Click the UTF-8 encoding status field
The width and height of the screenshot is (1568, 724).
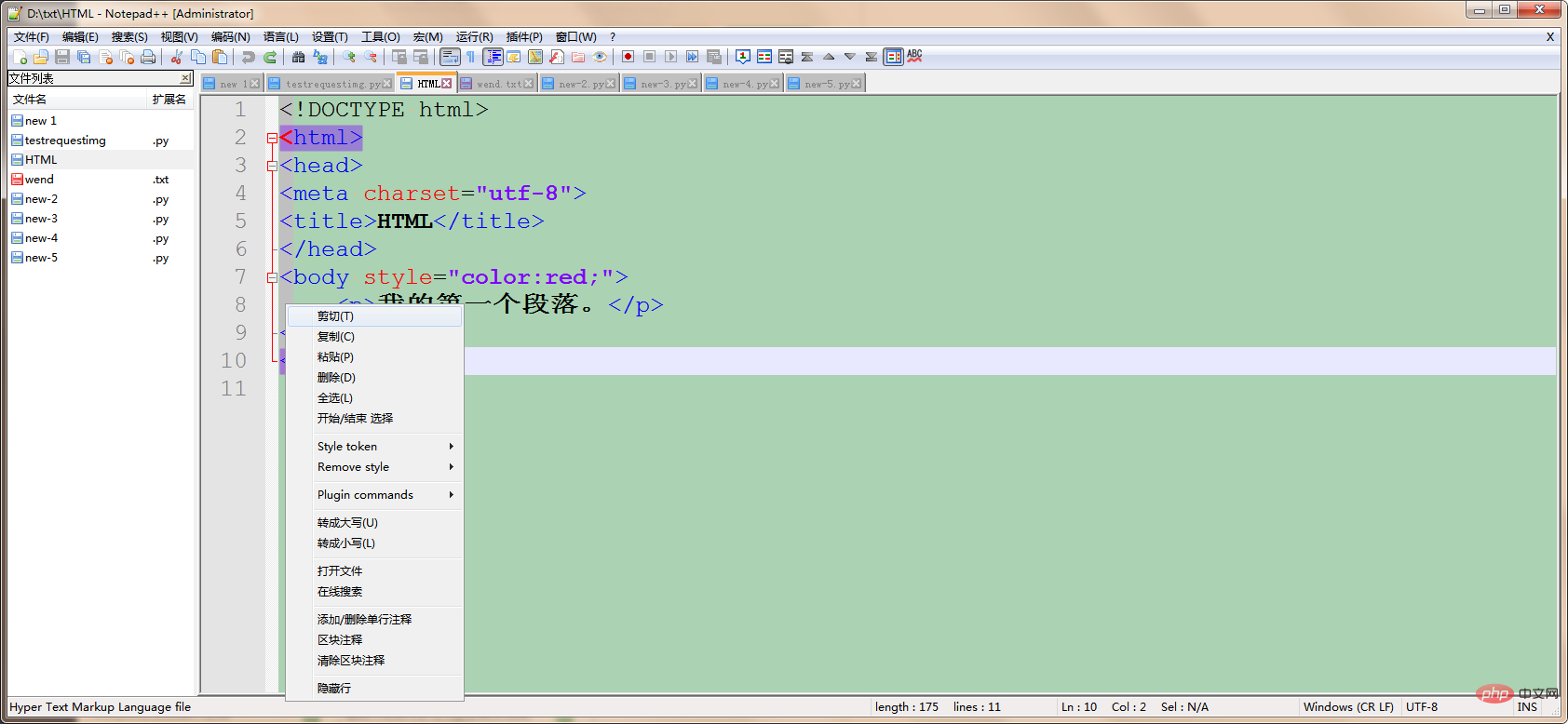tap(1422, 707)
